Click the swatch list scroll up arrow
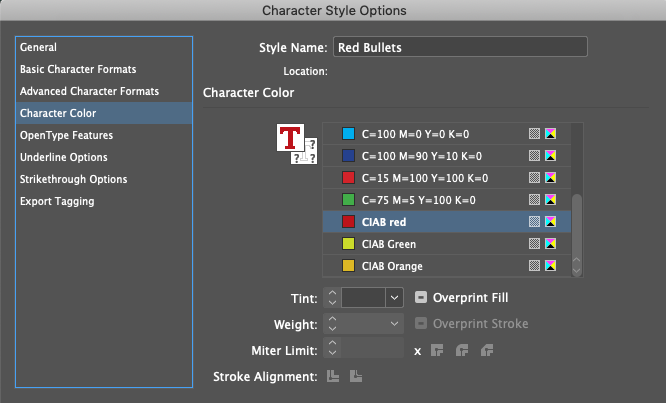Screen dimensions: 666x403 tap(577, 259)
